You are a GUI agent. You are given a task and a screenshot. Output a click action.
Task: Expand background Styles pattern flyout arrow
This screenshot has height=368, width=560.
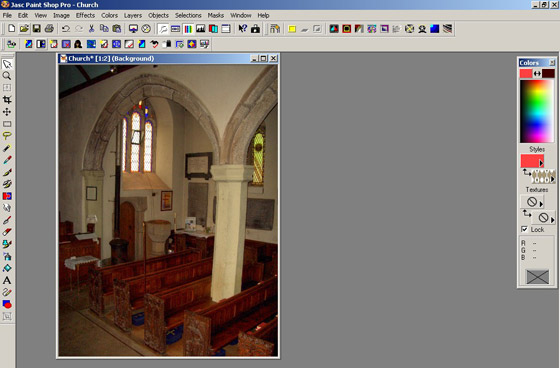point(552,179)
